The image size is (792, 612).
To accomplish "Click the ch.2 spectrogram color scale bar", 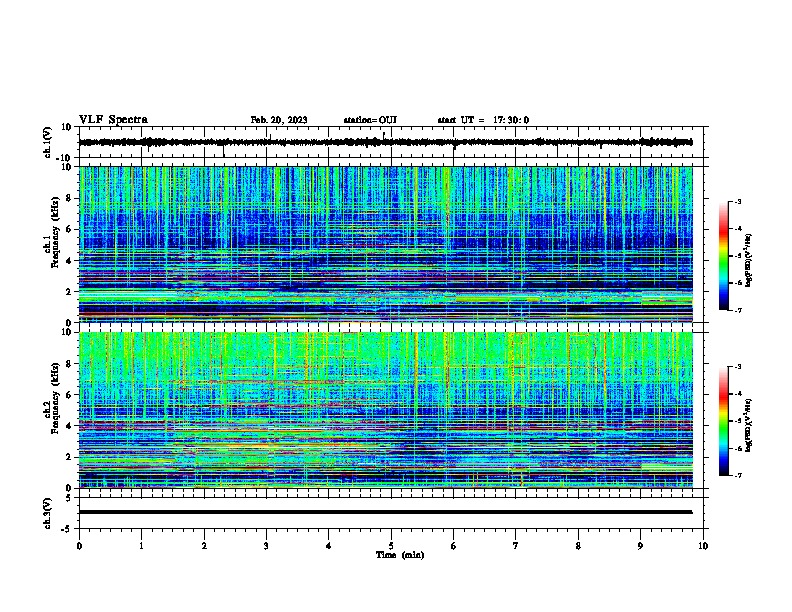I will coord(723,421).
